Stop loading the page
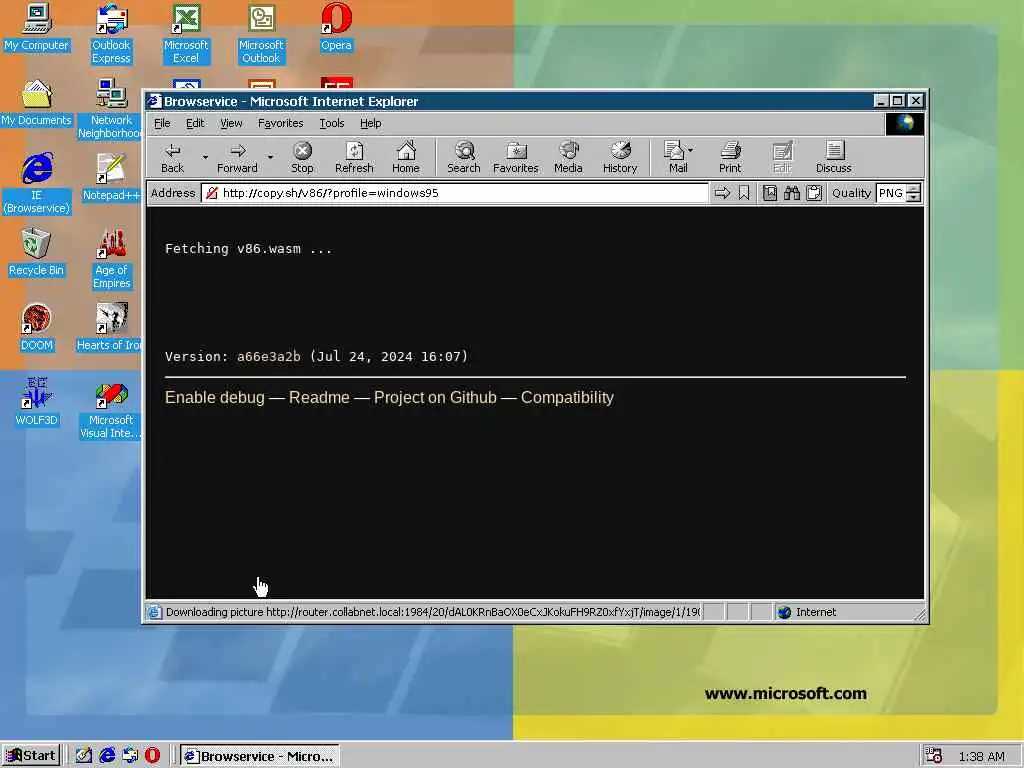1024x768 pixels. (x=302, y=157)
